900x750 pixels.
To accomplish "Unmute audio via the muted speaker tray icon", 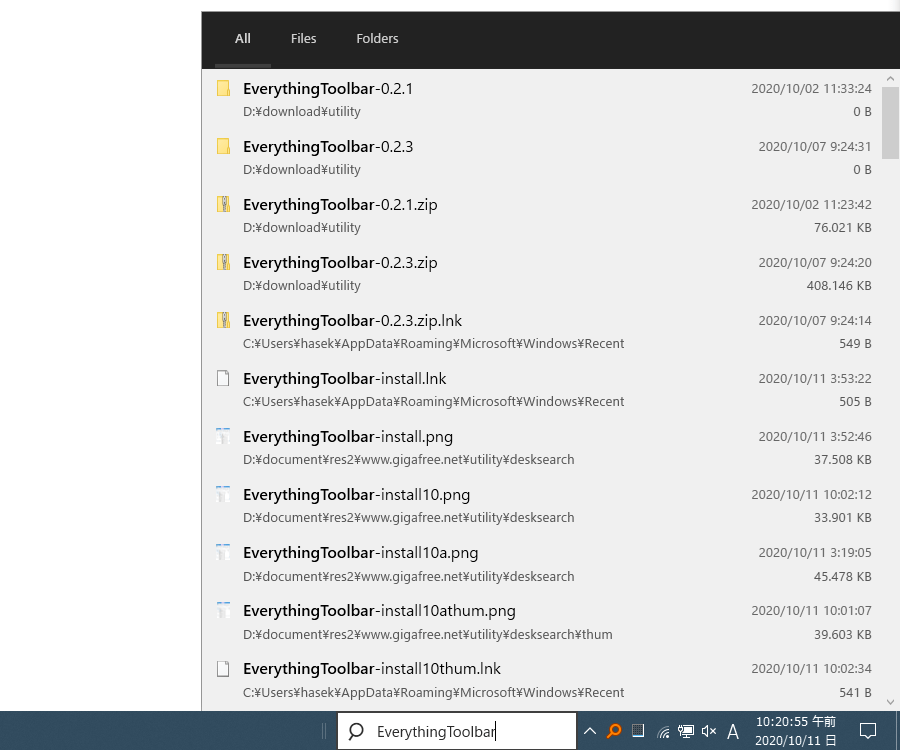I will coord(709,731).
